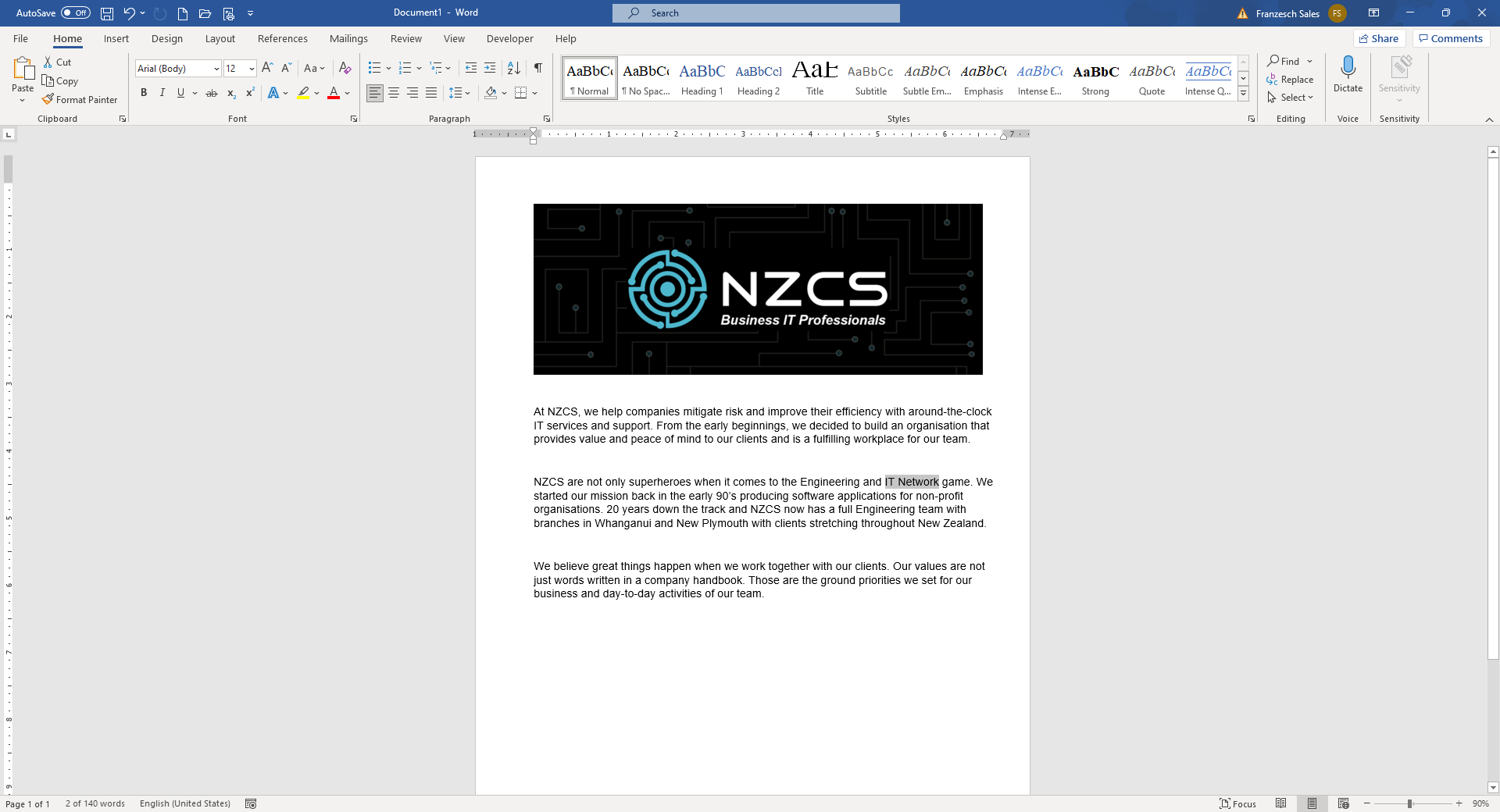Viewport: 1500px width, 812px height.
Task: Center align the paragraph
Action: 393,93
